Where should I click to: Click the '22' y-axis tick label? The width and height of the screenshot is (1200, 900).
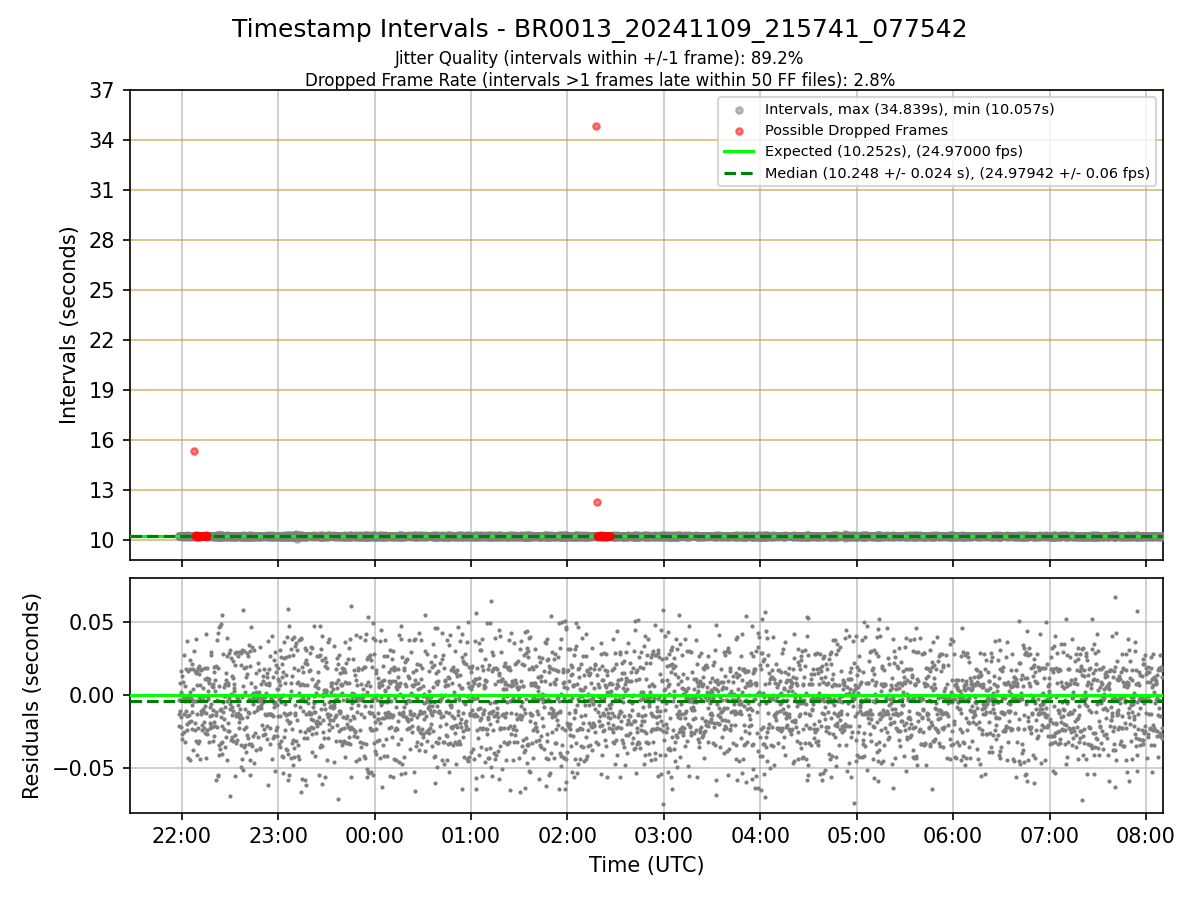click(103, 341)
